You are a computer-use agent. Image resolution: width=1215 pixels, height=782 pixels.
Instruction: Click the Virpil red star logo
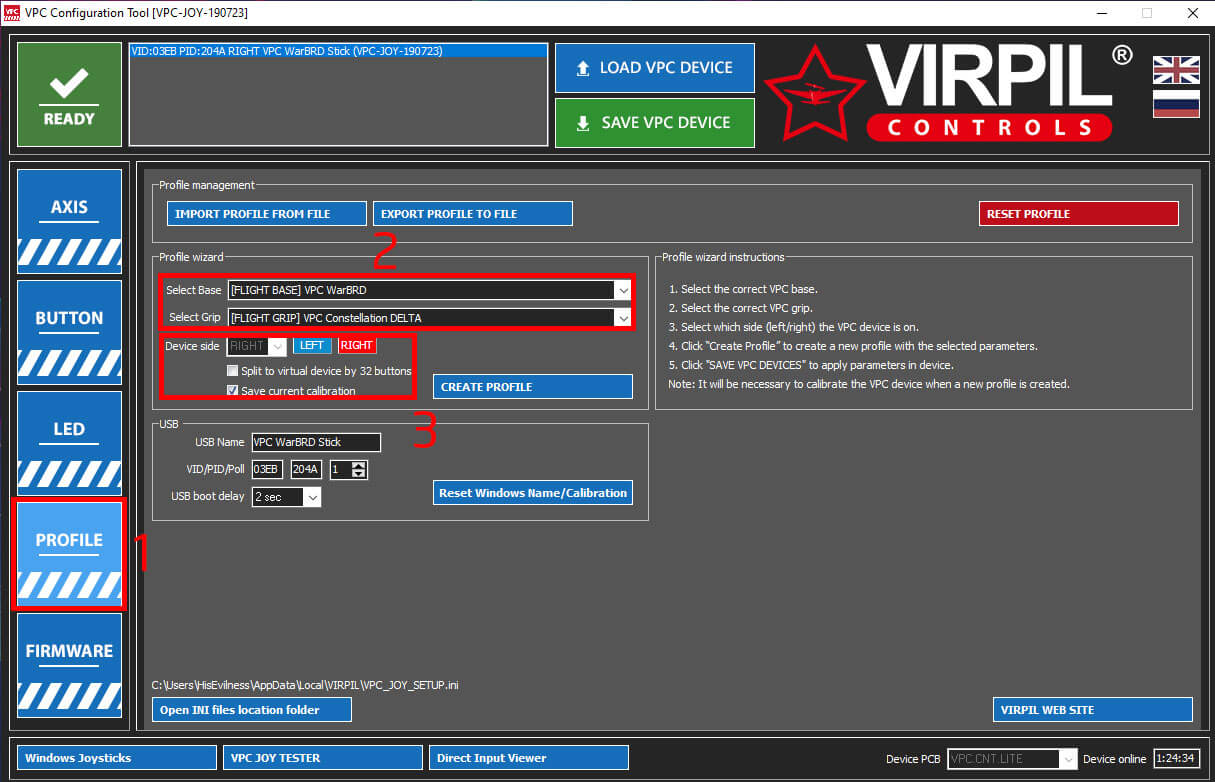pyautogui.click(x=814, y=92)
